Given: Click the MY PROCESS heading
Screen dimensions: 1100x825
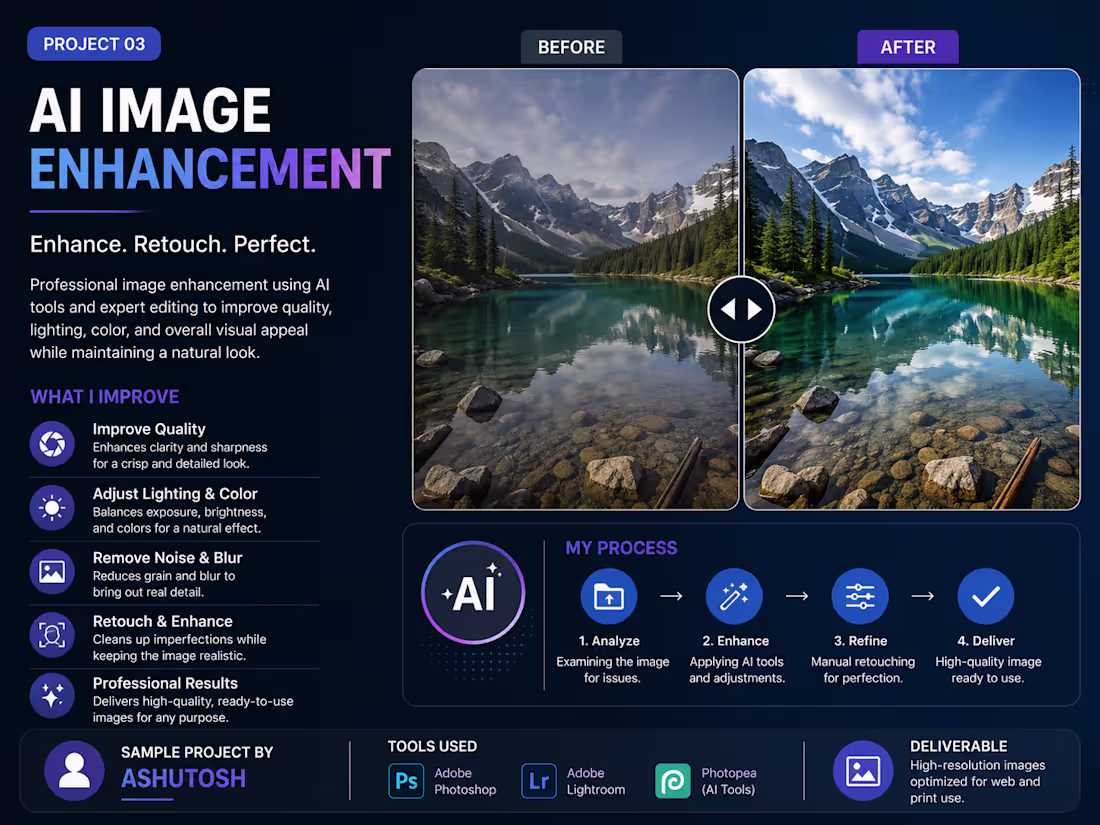Looking at the screenshot, I should point(622,548).
